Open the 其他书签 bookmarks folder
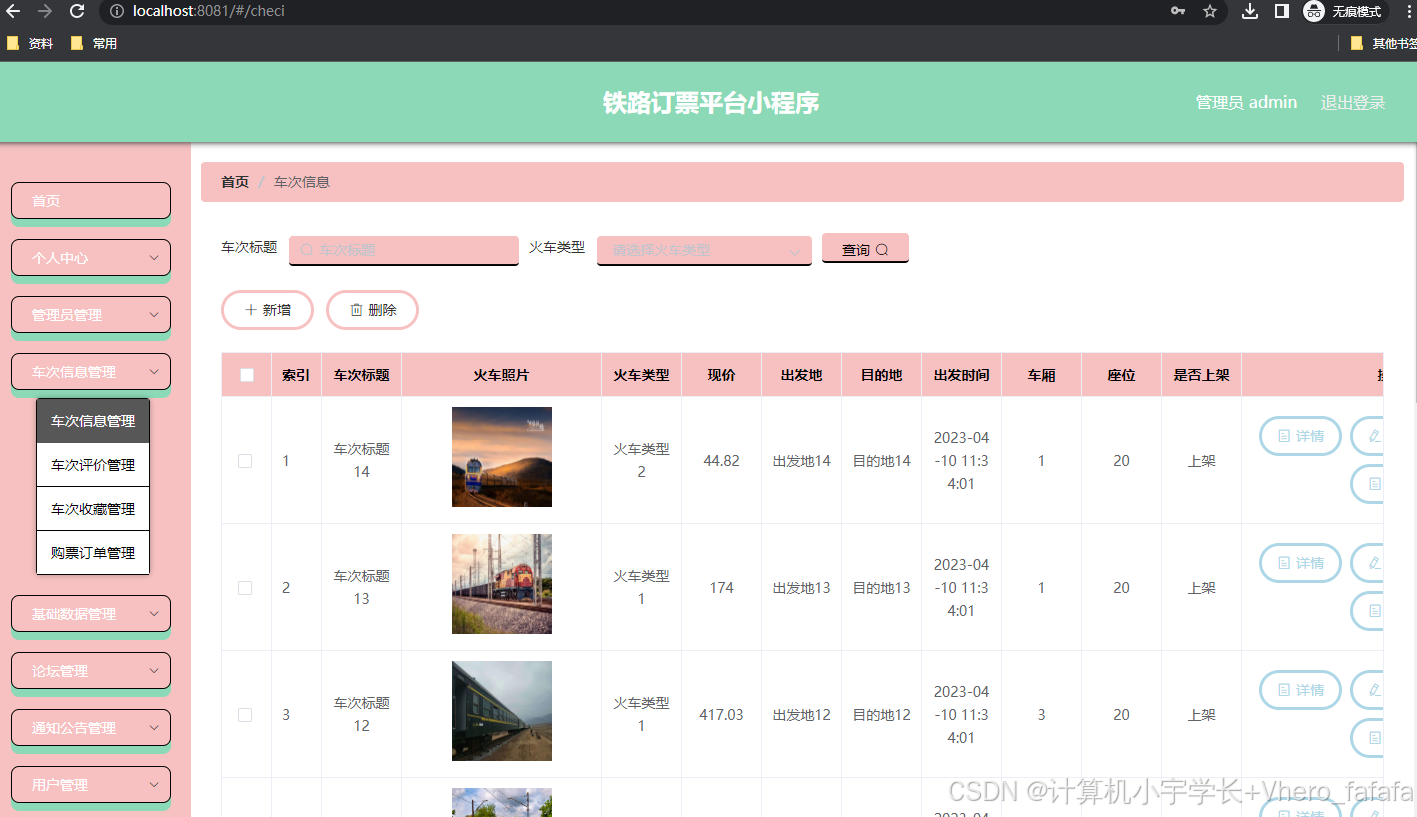 [x=1383, y=43]
